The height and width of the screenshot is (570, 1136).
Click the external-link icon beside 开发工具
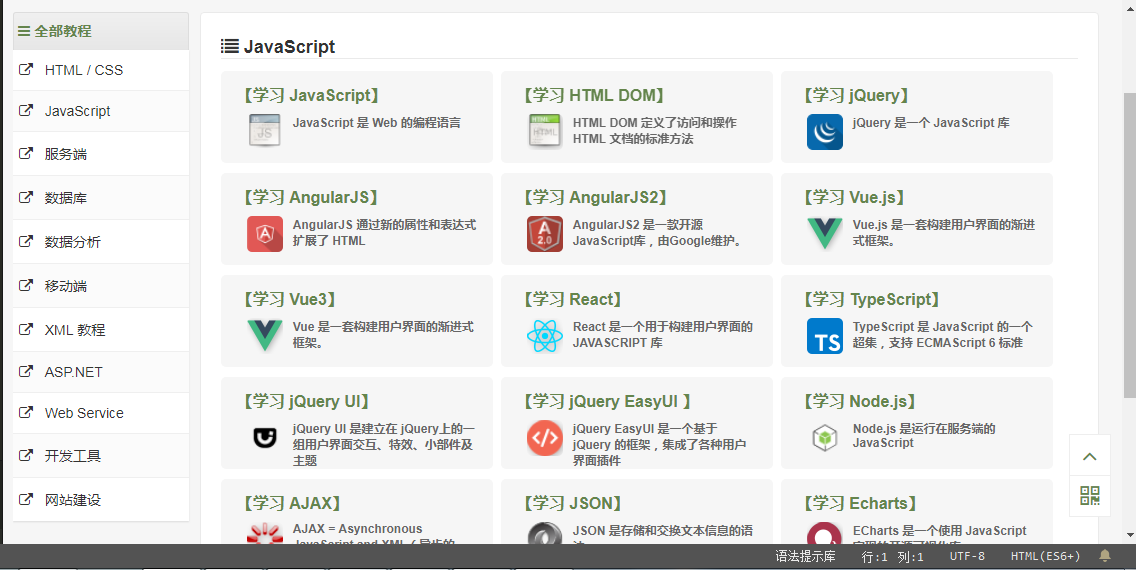25,456
